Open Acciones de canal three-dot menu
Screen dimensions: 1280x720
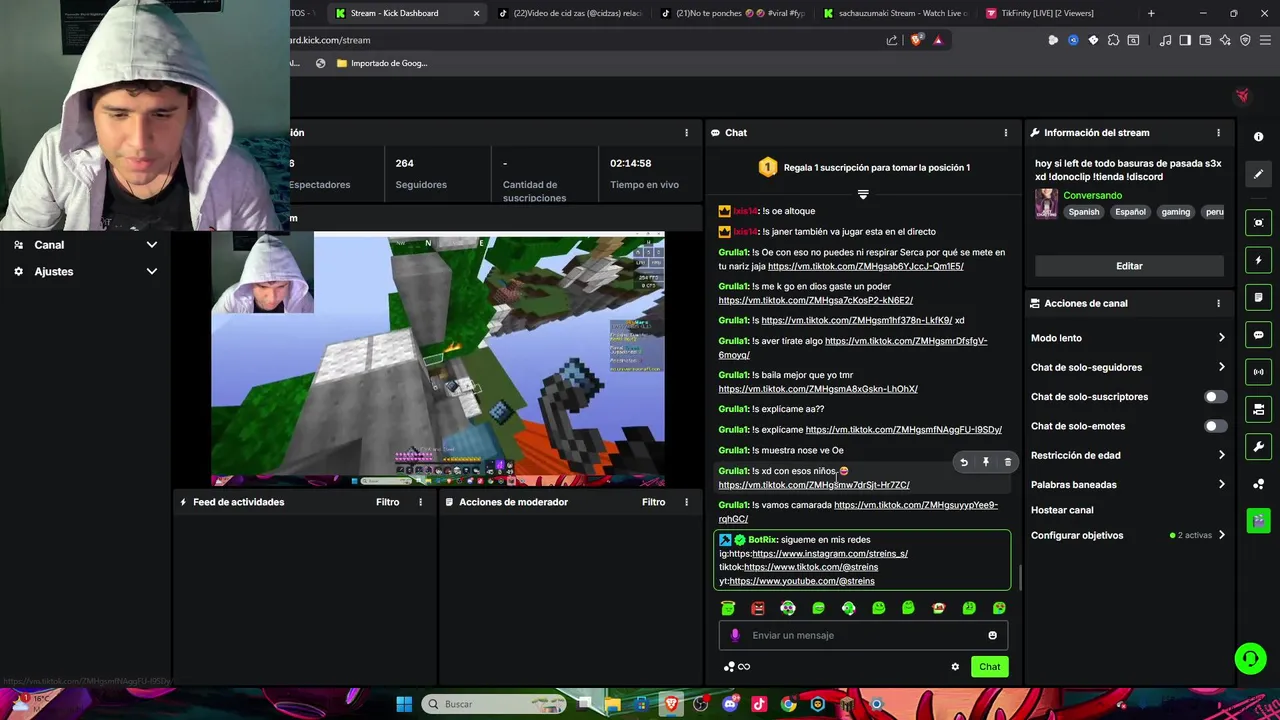pos(1218,303)
